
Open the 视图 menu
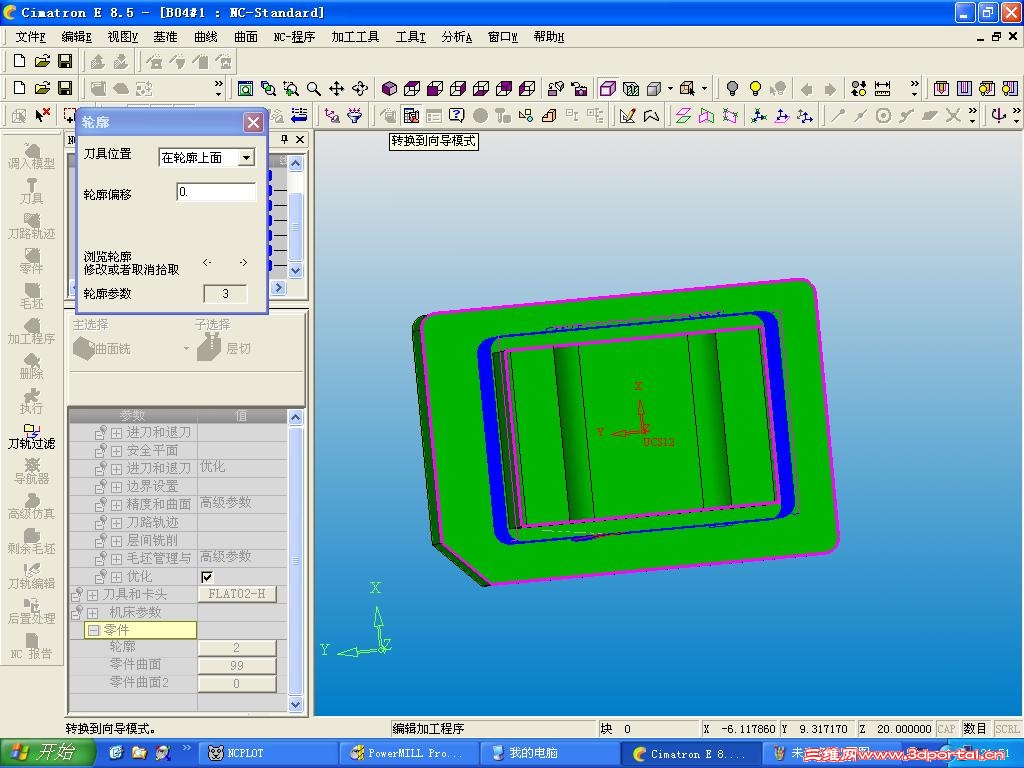(122, 37)
